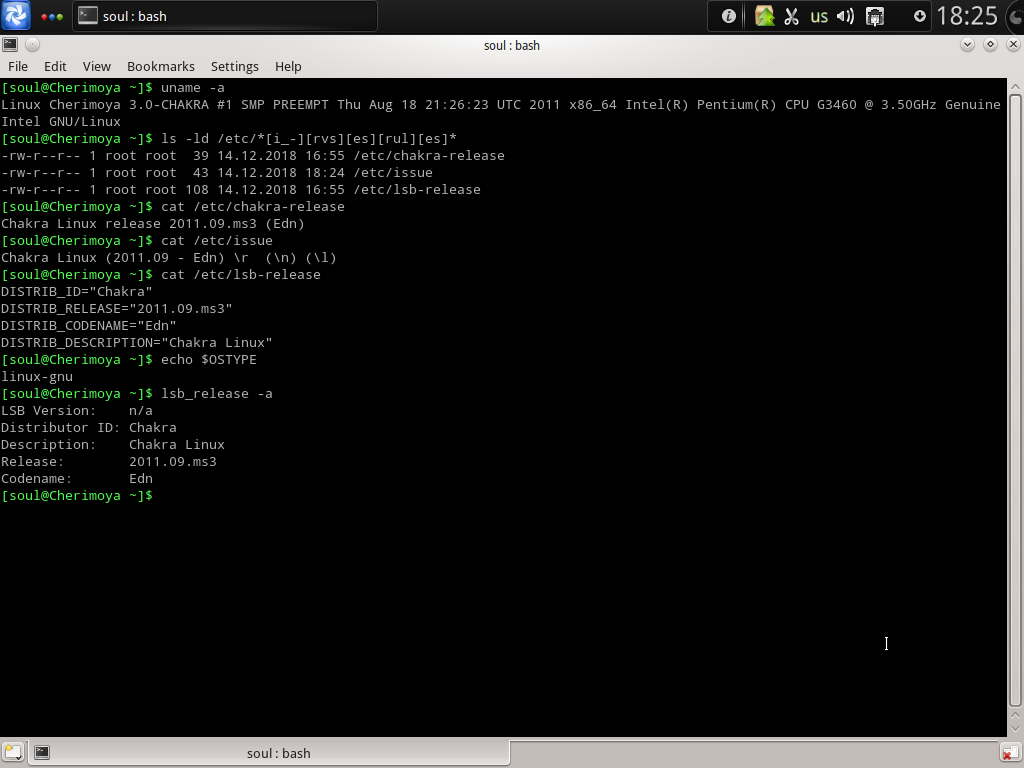
Task: Toggle the window 'on all desktops' pin button
Action: tap(33, 44)
